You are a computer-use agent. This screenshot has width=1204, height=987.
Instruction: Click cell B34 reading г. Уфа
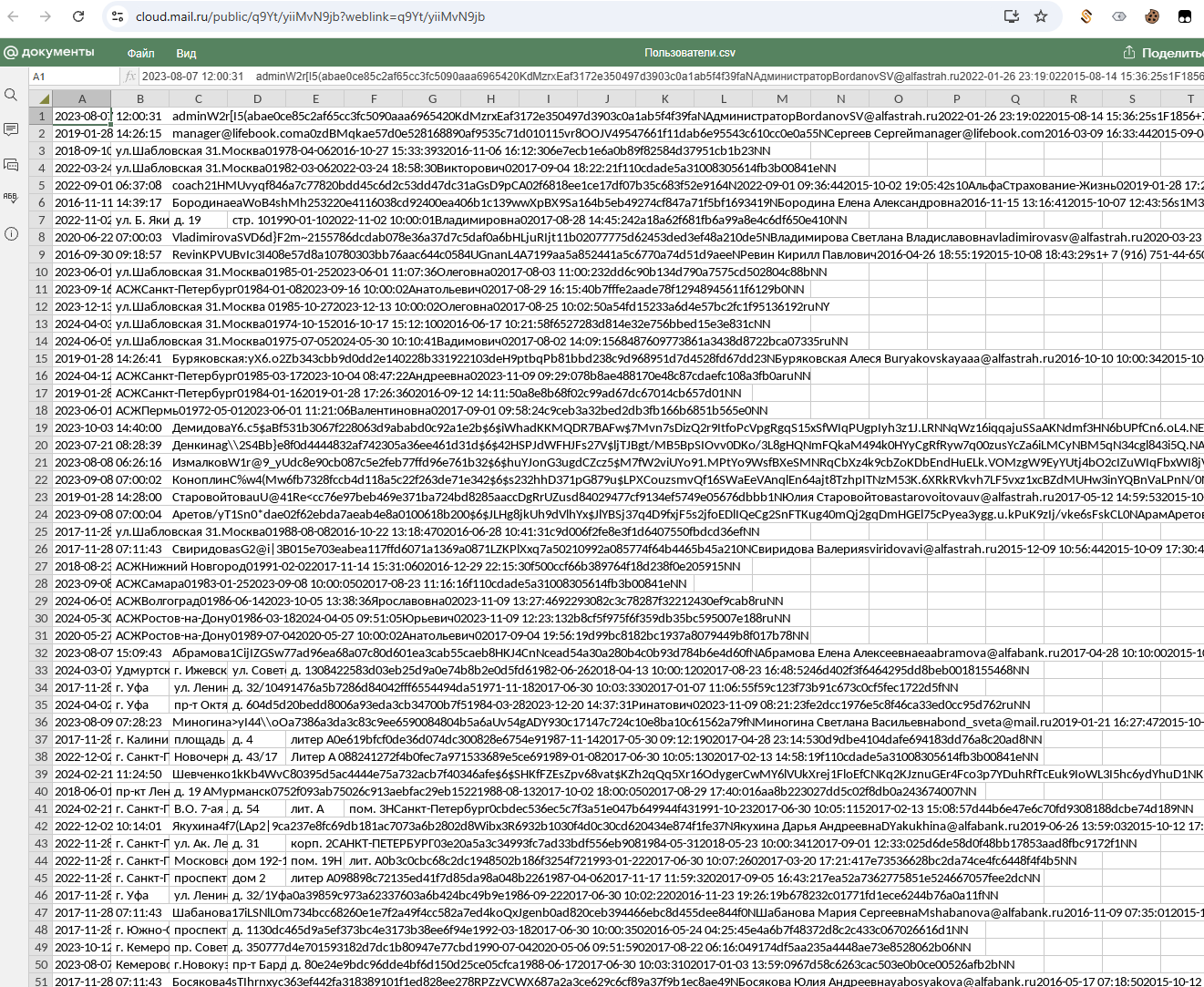[140, 687]
